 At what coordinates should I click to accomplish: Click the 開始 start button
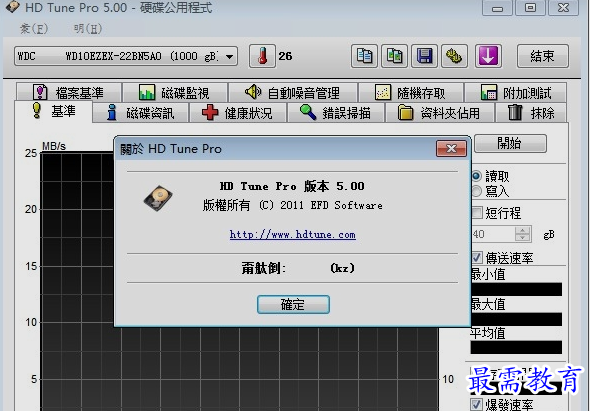pyautogui.click(x=510, y=143)
